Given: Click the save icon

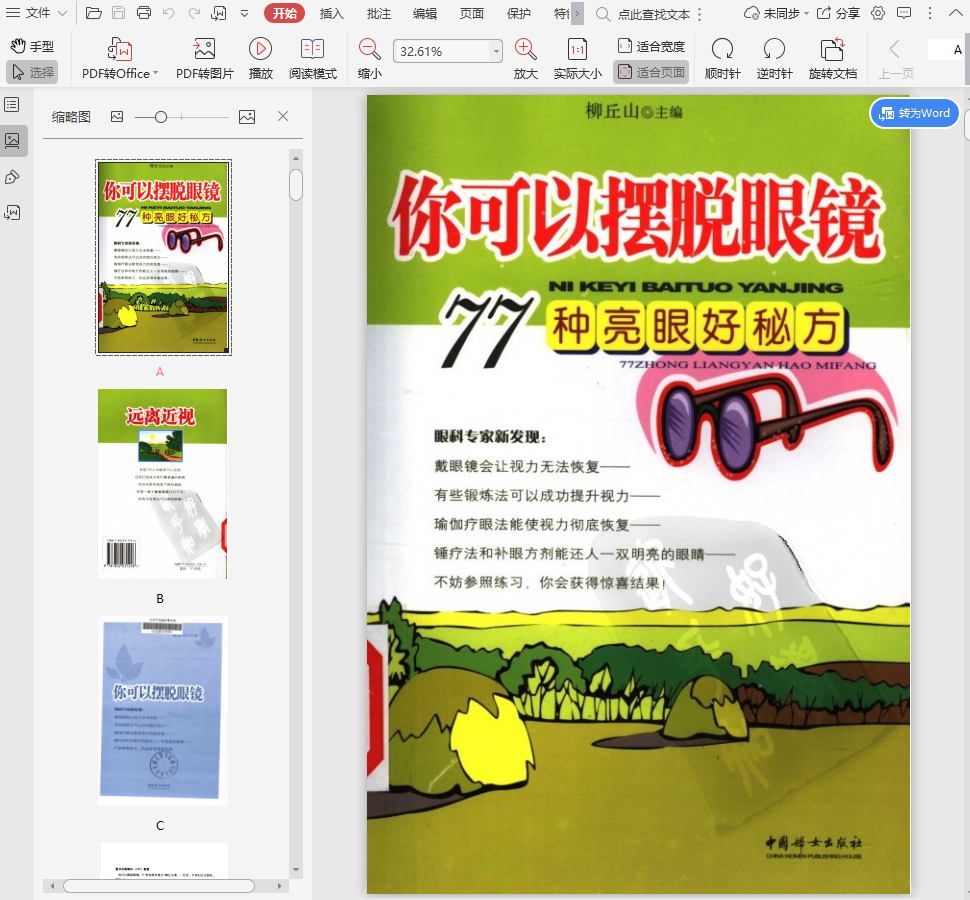Looking at the screenshot, I should click(x=118, y=13).
